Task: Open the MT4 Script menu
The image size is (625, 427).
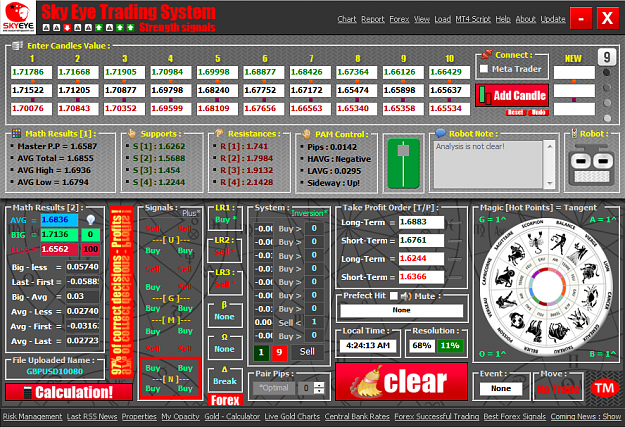Action: click(x=473, y=19)
